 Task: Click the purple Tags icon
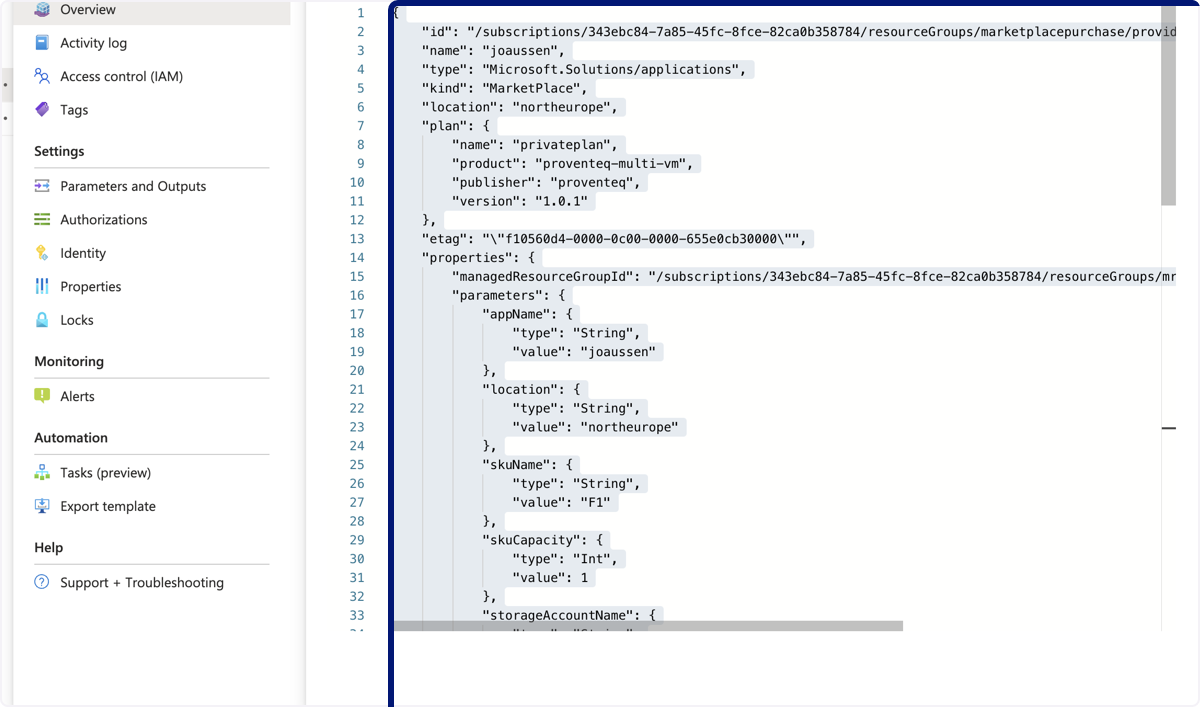42,110
